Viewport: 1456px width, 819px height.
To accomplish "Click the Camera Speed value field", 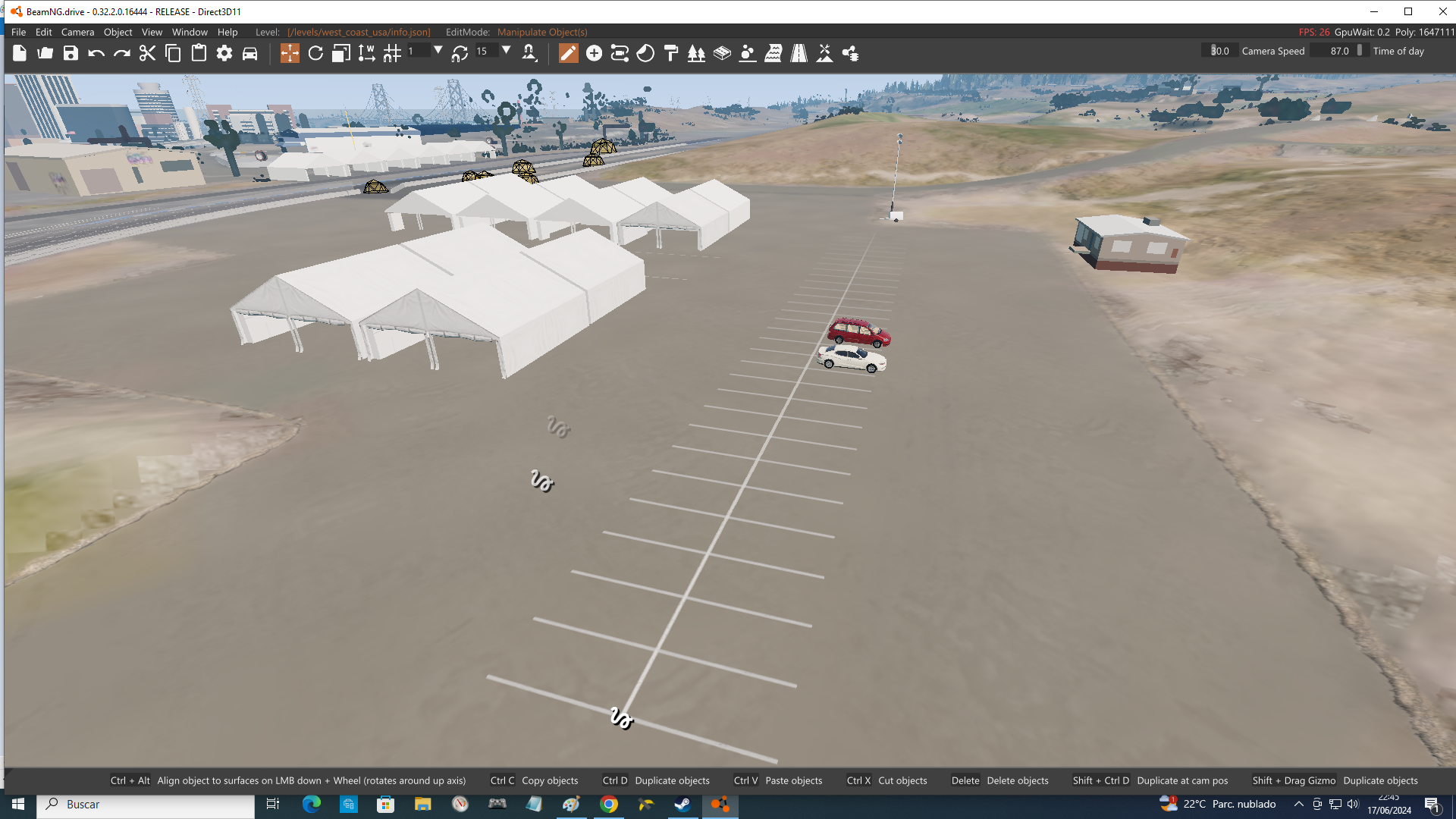I will pyautogui.click(x=1219, y=51).
